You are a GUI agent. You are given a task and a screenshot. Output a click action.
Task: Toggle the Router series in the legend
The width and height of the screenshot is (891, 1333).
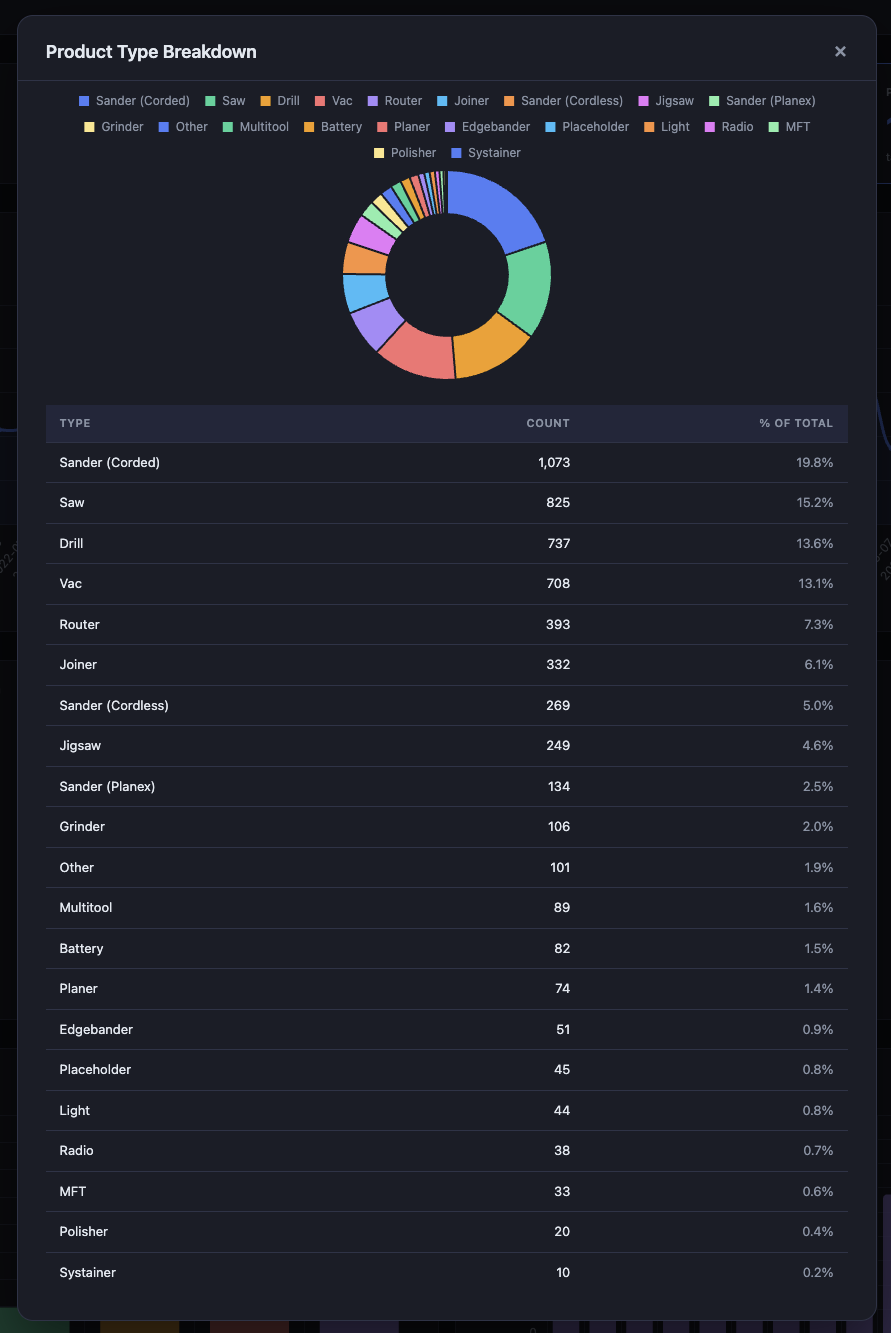click(372, 100)
